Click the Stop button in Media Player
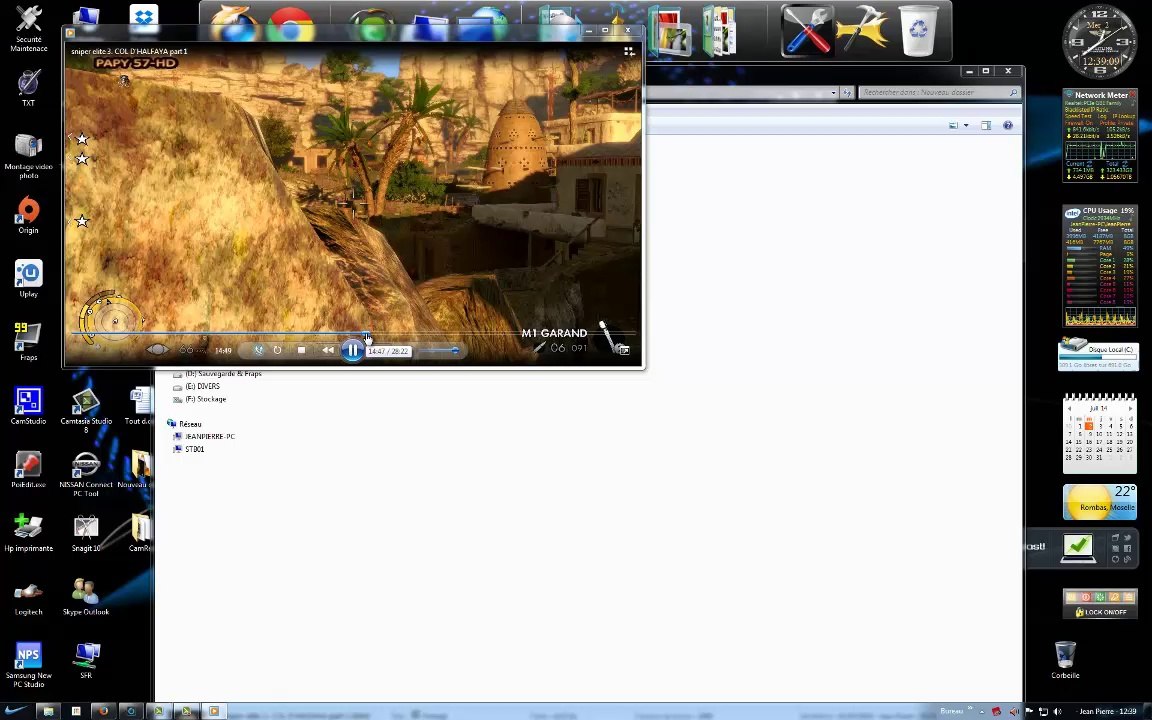This screenshot has width=1152, height=720. coord(301,350)
